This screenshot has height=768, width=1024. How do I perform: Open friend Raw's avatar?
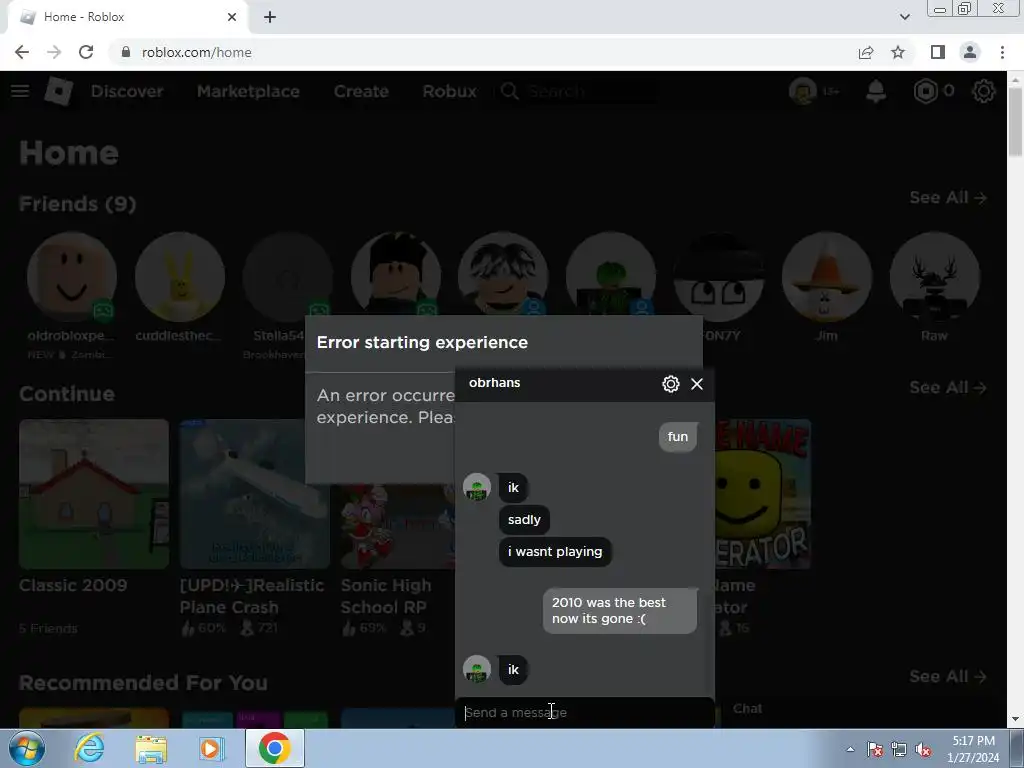(934, 277)
